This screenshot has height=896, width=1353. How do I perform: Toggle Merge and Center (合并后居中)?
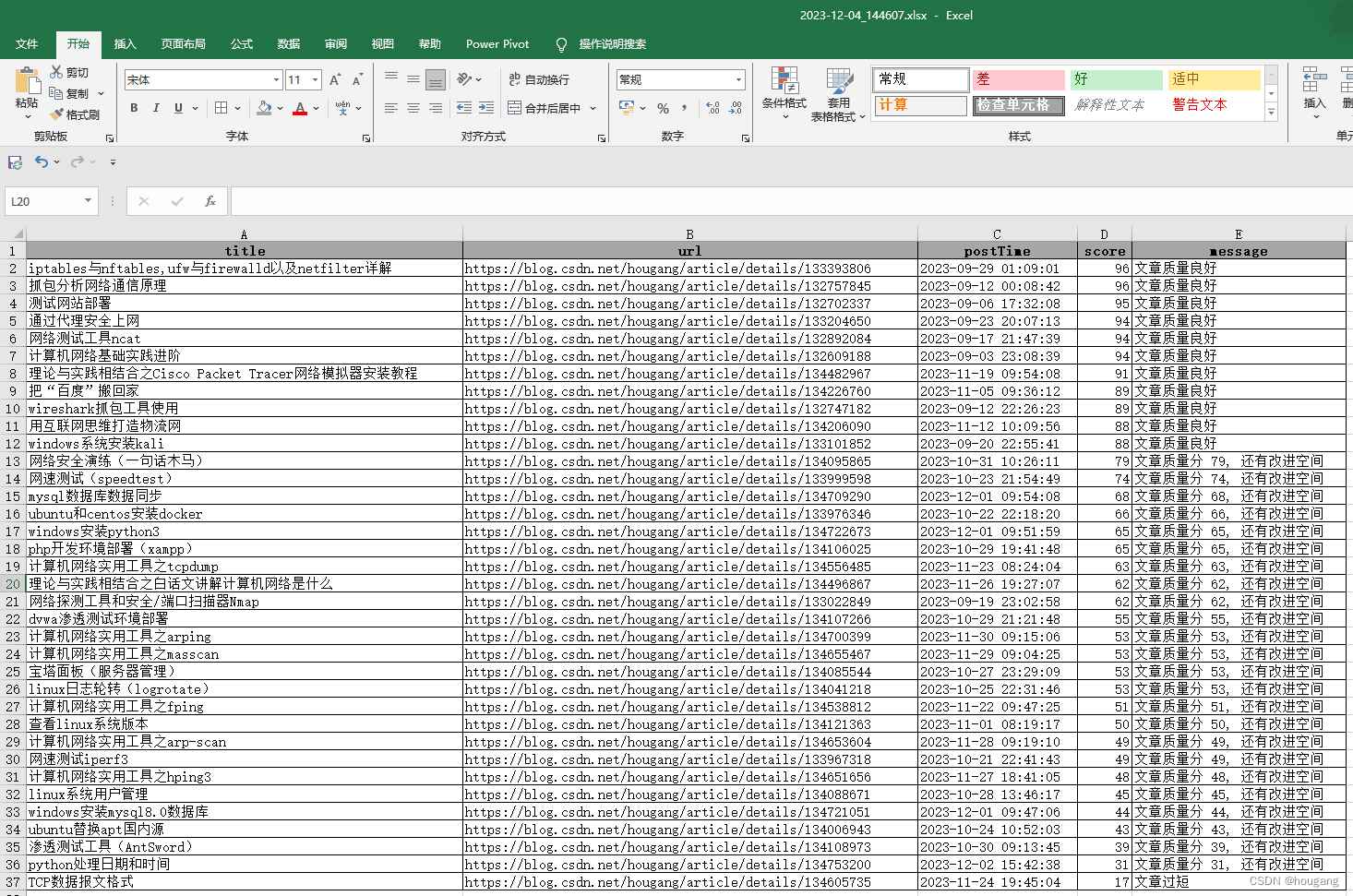click(x=545, y=108)
